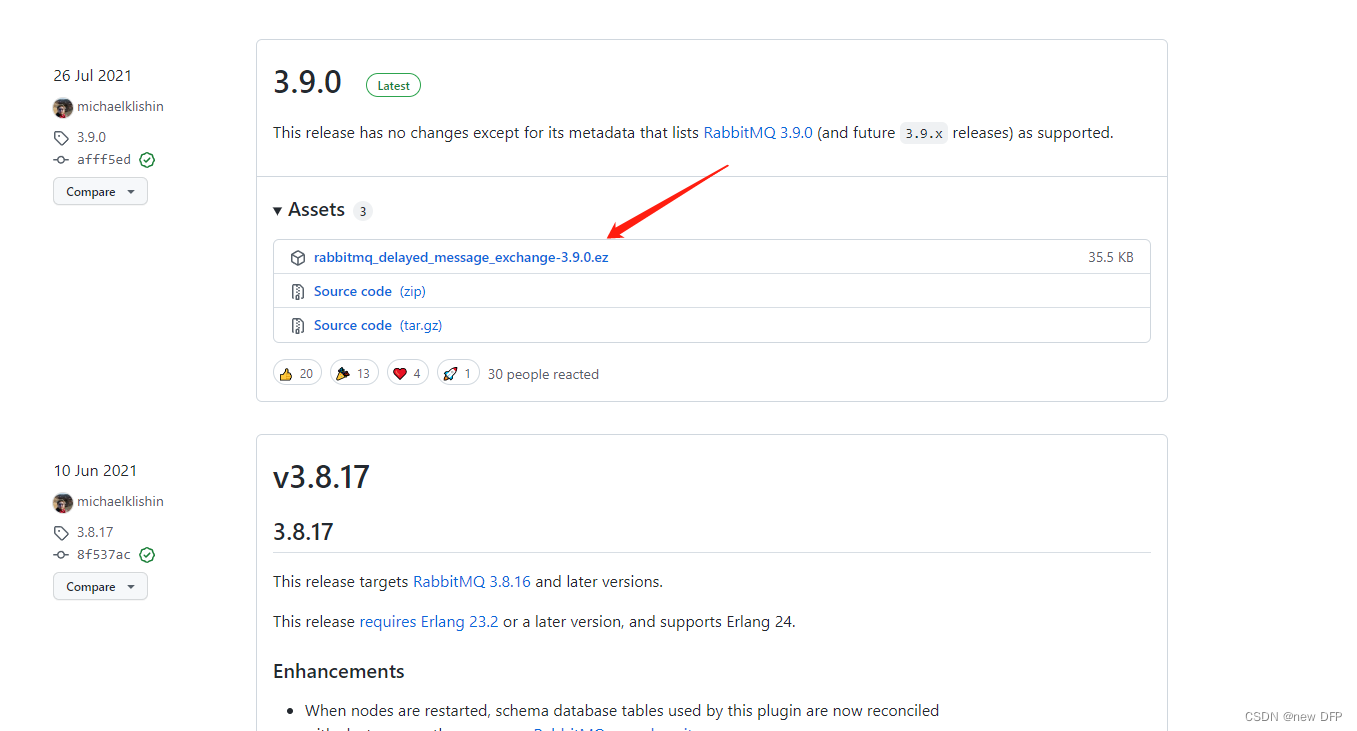Click the 3.8.17 subheading

[x=303, y=532]
